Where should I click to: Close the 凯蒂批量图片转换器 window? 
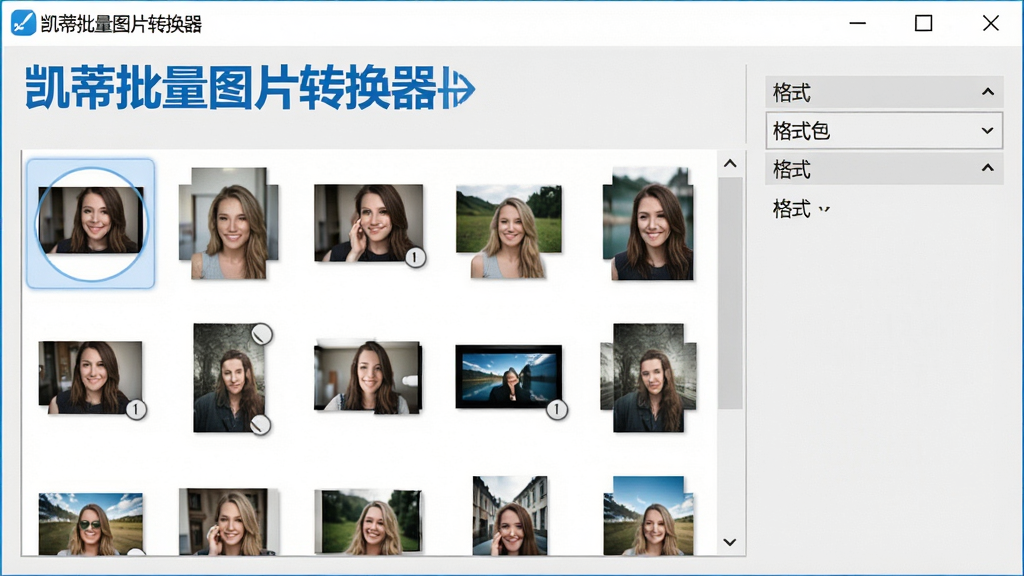click(991, 24)
